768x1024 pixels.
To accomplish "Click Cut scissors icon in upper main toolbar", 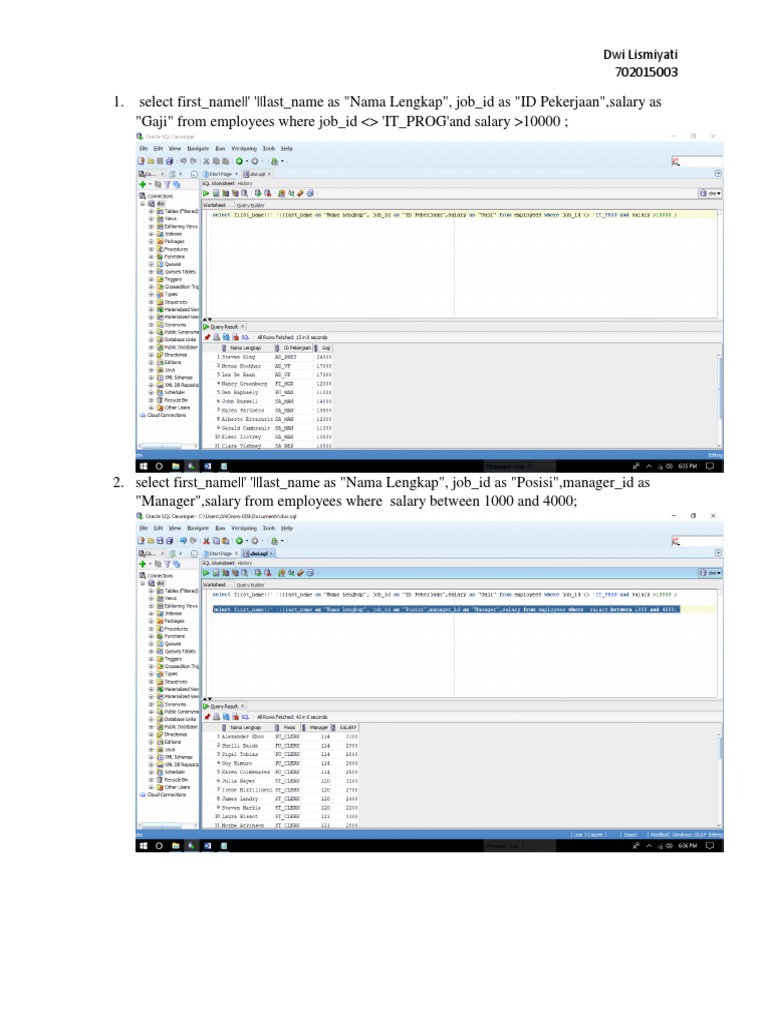I will pyautogui.click(x=205, y=160).
